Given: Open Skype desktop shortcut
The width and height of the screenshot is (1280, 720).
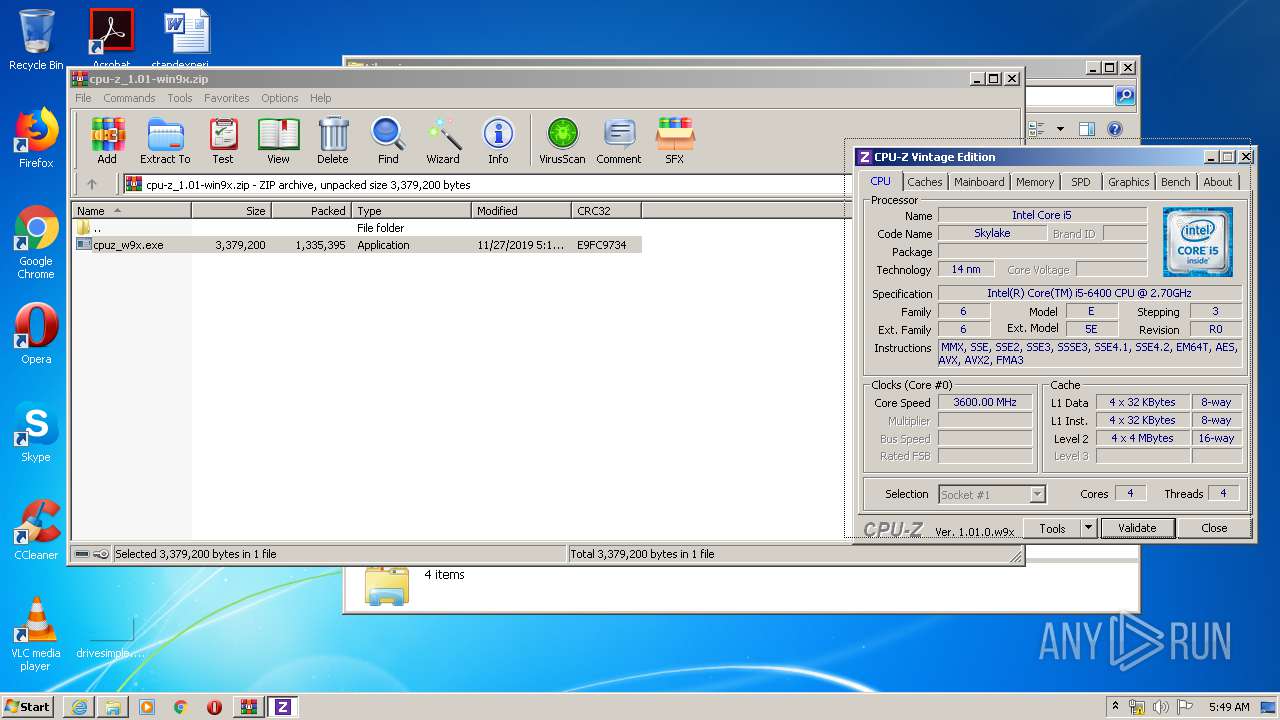Looking at the screenshot, I should tap(36, 432).
